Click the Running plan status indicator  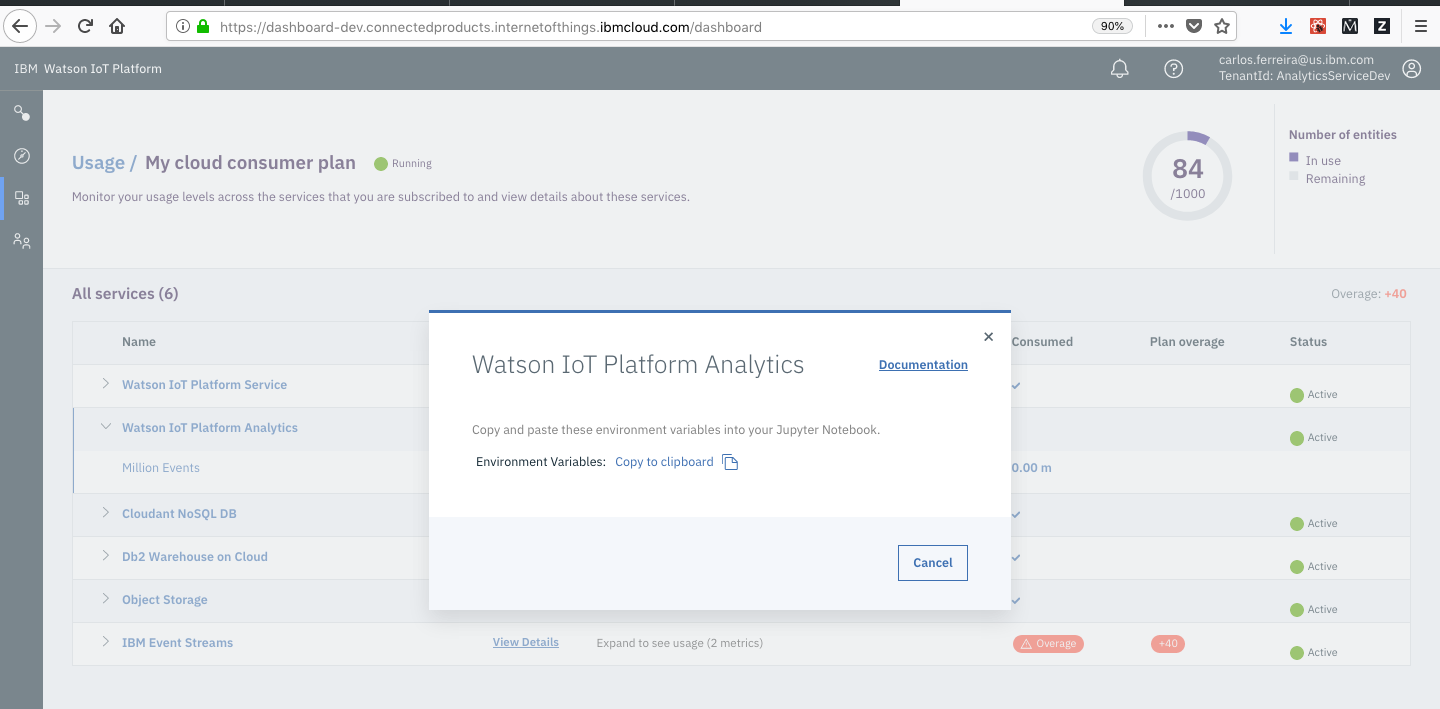click(x=403, y=163)
